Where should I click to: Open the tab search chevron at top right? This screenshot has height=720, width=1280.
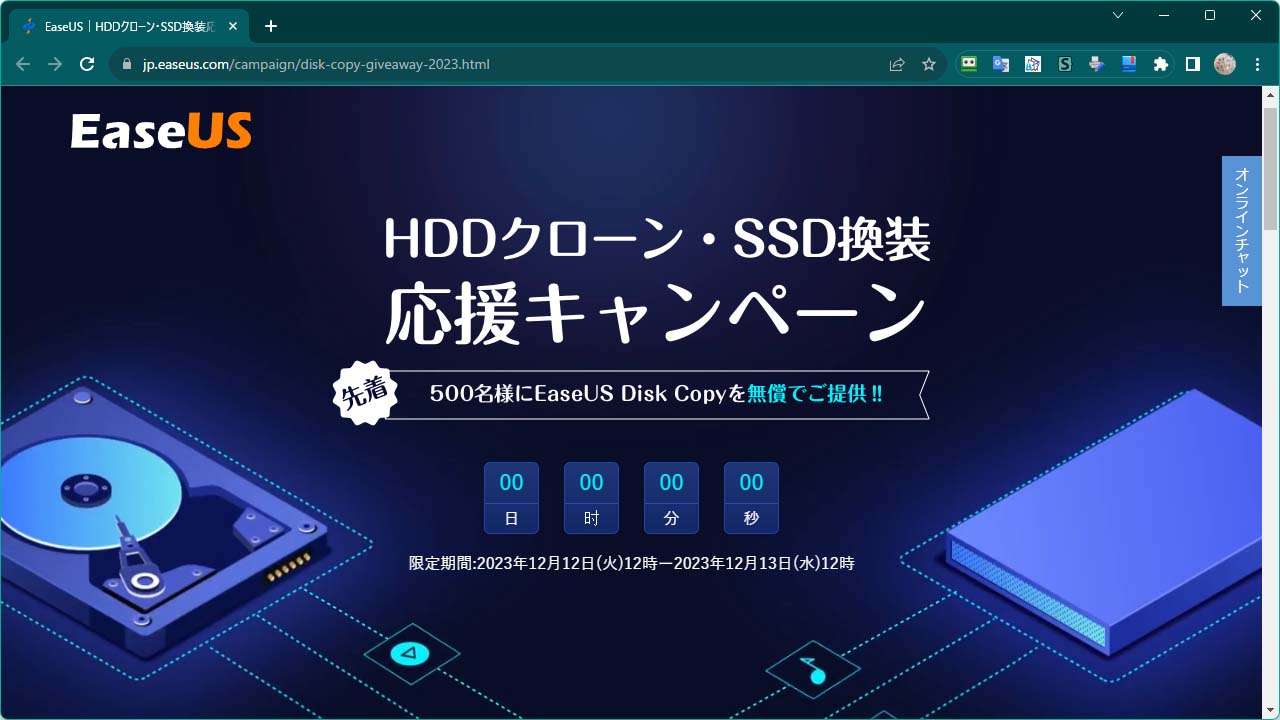tap(1117, 15)
